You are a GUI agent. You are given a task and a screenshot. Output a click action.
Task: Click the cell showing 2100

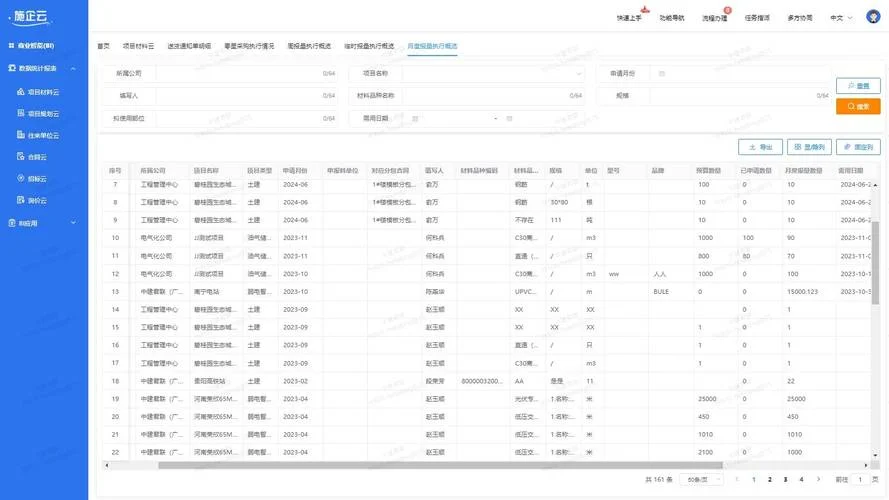705,452
